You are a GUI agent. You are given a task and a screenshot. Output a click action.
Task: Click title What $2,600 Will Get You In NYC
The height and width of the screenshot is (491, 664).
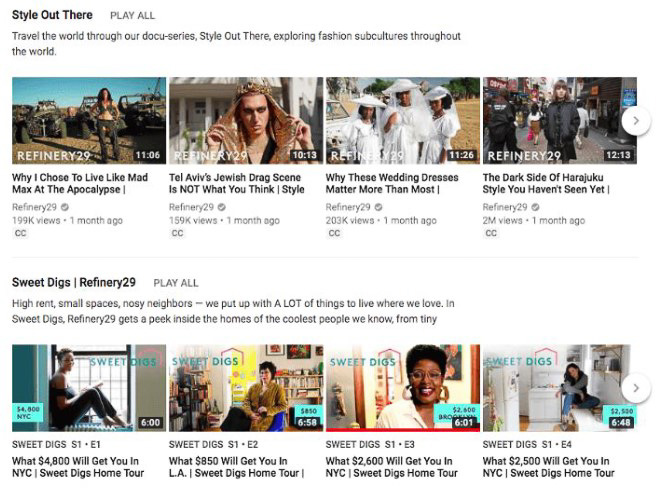[x=392, y=467]
